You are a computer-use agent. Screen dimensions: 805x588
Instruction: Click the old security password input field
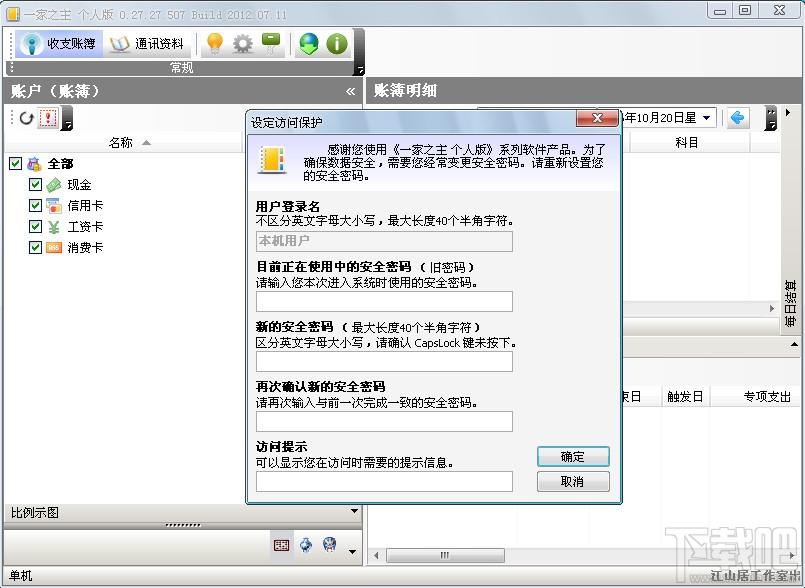click(384, 301)
